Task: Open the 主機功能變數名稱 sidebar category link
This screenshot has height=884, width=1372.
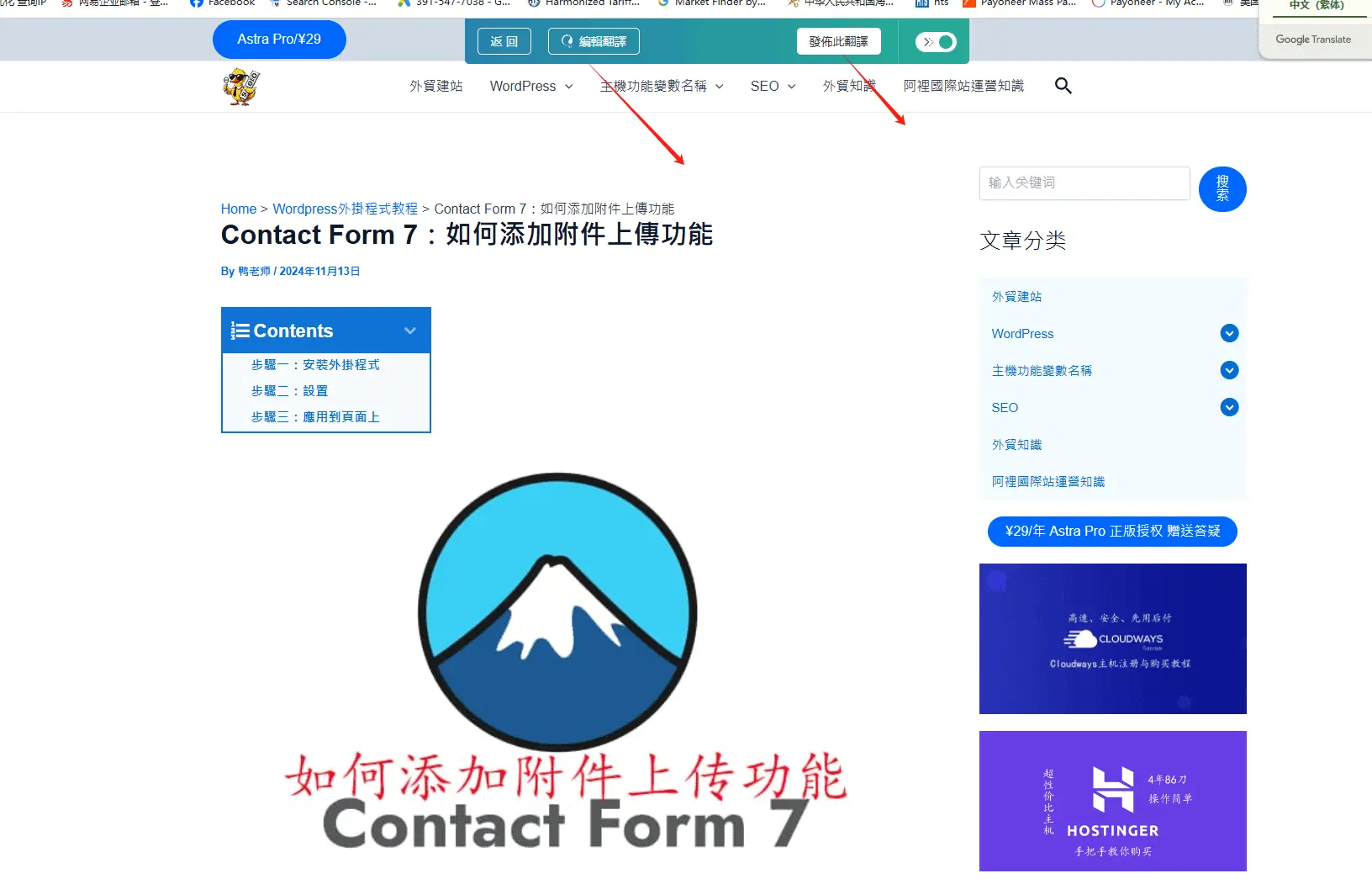Action: tap(1042, 370)
